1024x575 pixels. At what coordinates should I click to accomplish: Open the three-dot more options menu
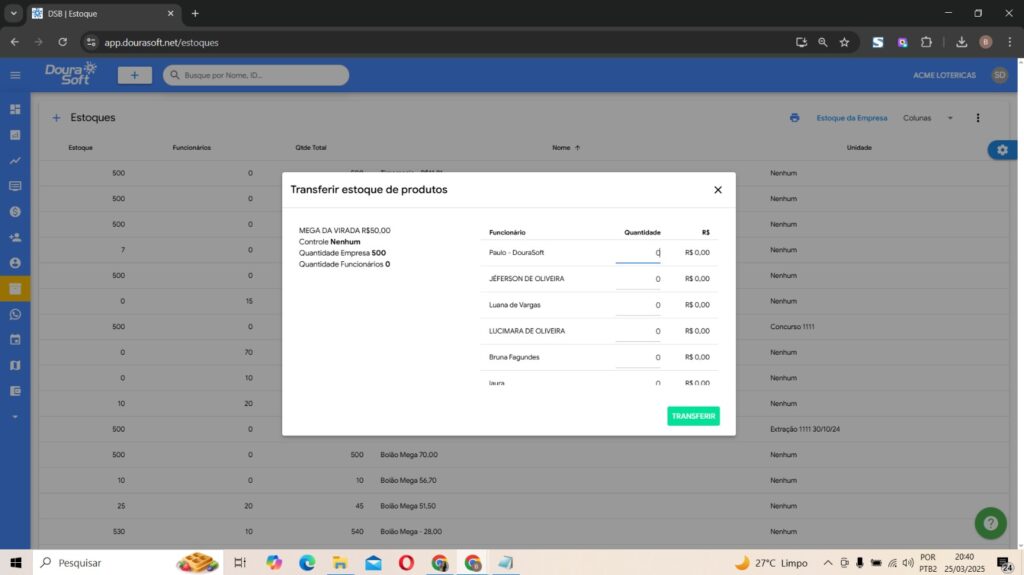click(x=978, y=118)
